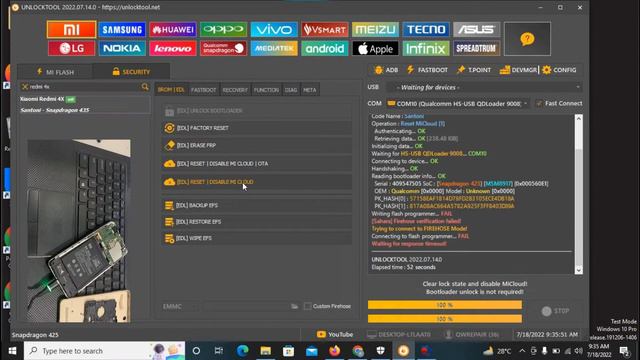Open the COM10 port dropdown

click(x=458, y=104)
